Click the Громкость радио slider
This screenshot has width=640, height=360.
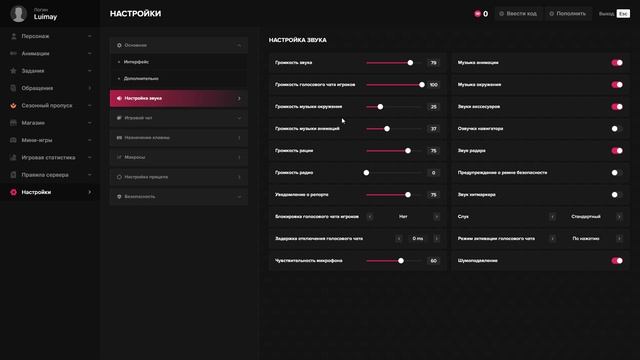[x=394, y=173]
